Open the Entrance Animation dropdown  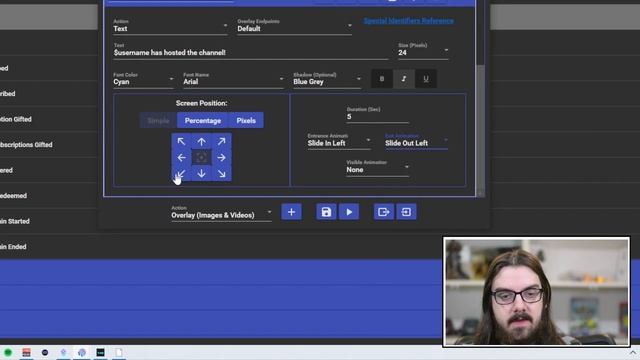click(339, 141)
